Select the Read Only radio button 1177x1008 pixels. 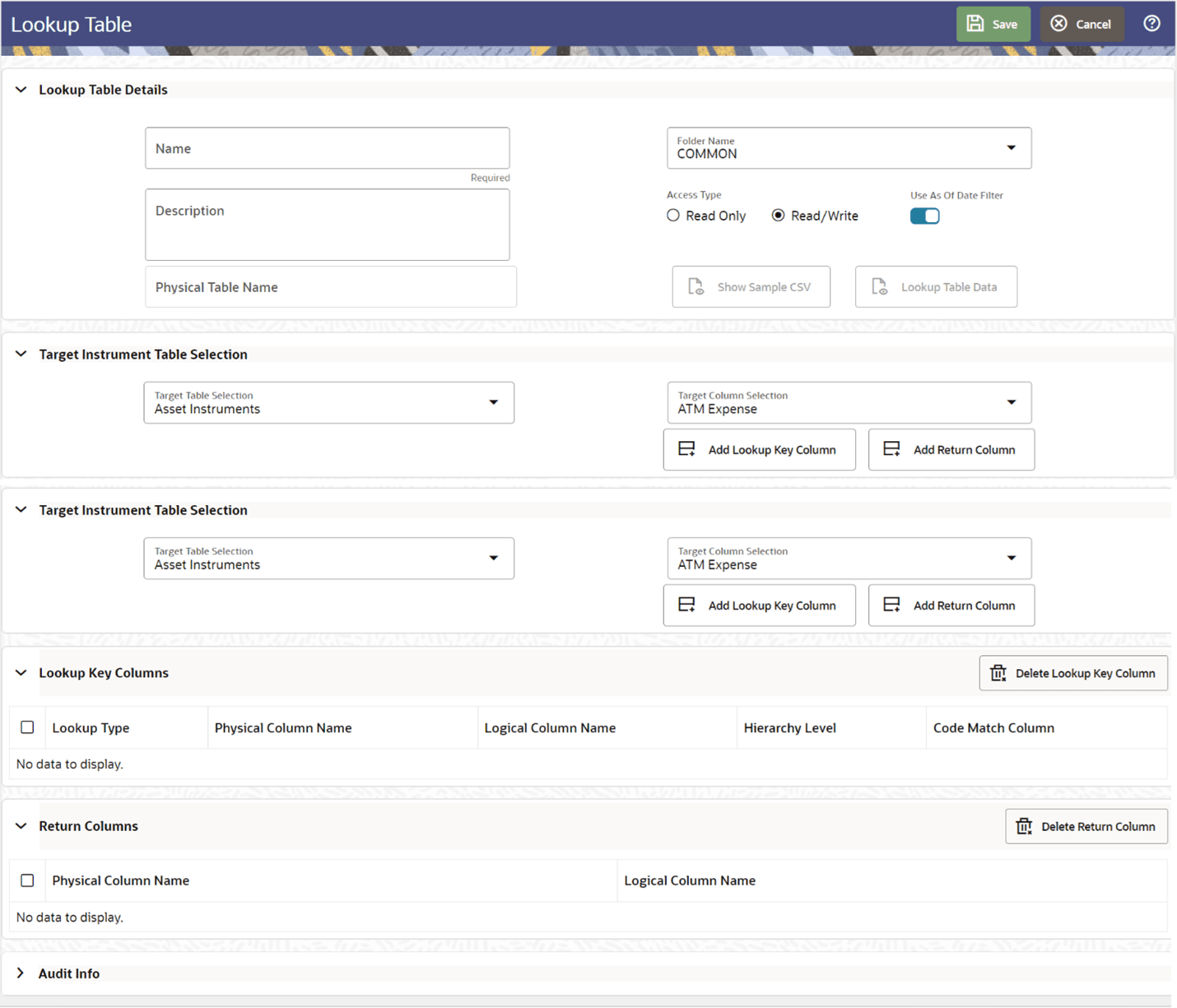tap(673, 215)
